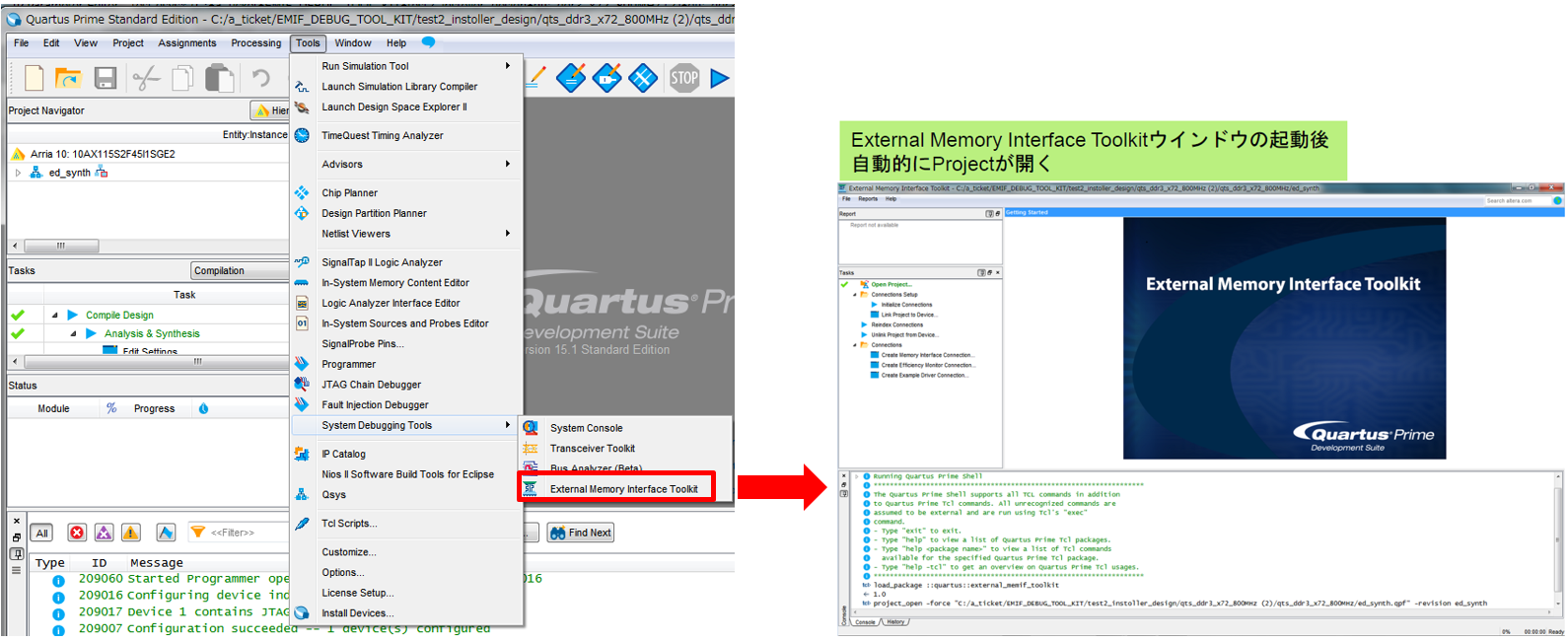Image resolution: width=1568 pixels, height=642 pixels.
Task: Click Search altera.com field in Toolkit
Action: [x=1518, y=200]
